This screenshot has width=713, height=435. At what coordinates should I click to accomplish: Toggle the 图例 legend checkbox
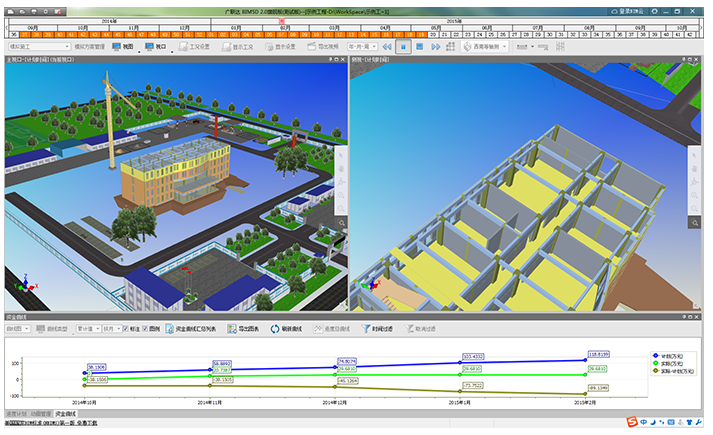point(146,328)
